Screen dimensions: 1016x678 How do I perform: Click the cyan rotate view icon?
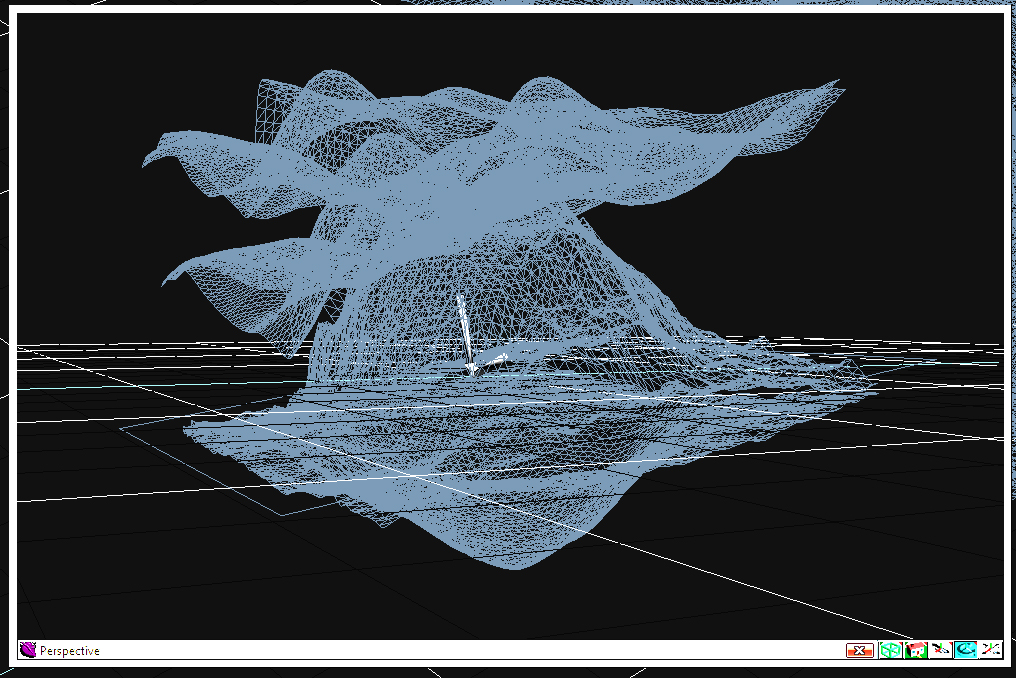pyautogui.click(x=965, y=649)
